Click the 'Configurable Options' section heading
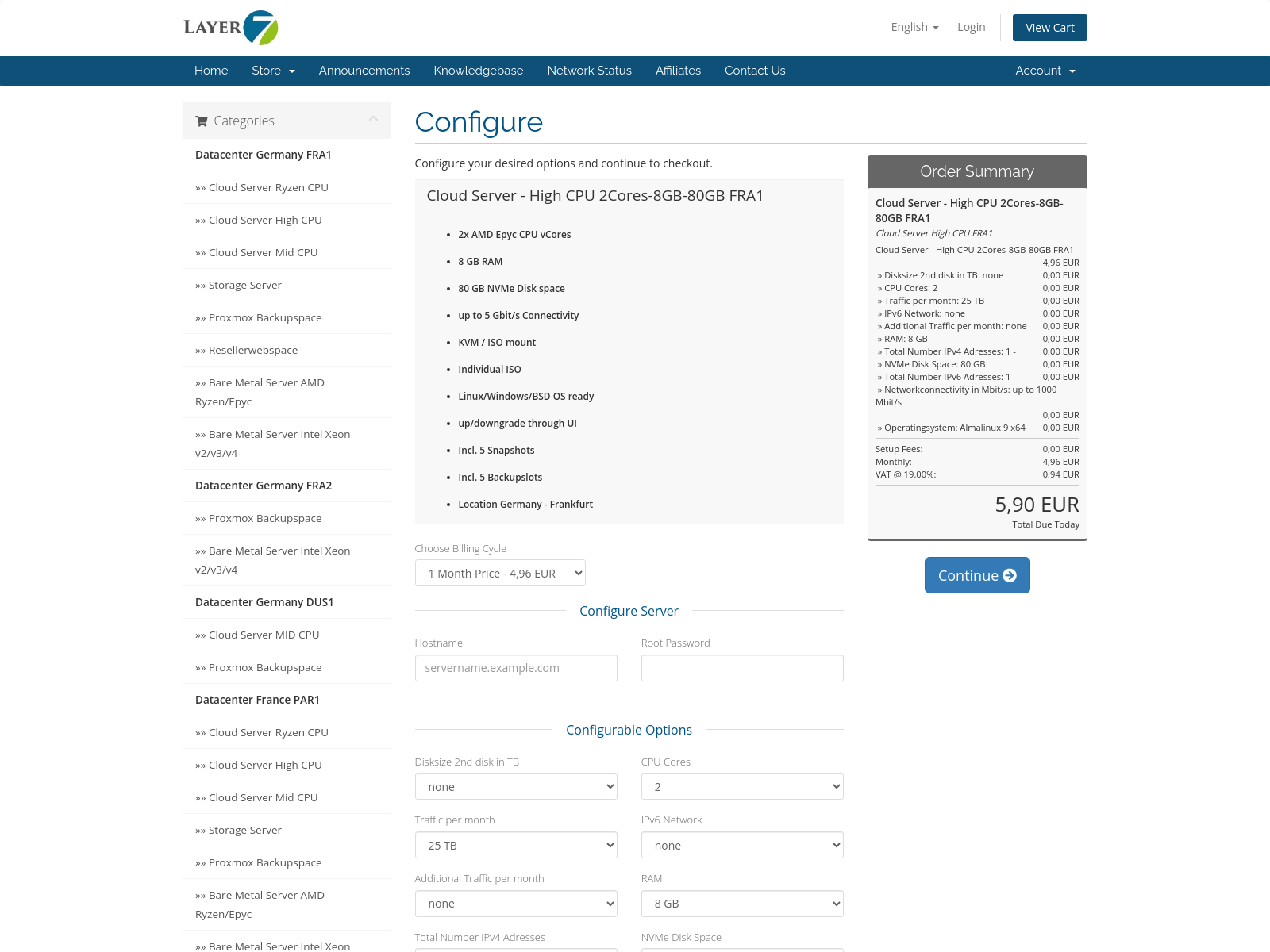Image resolution: width=1270 pixels, height=952 pixels. (x=629, y=730)
